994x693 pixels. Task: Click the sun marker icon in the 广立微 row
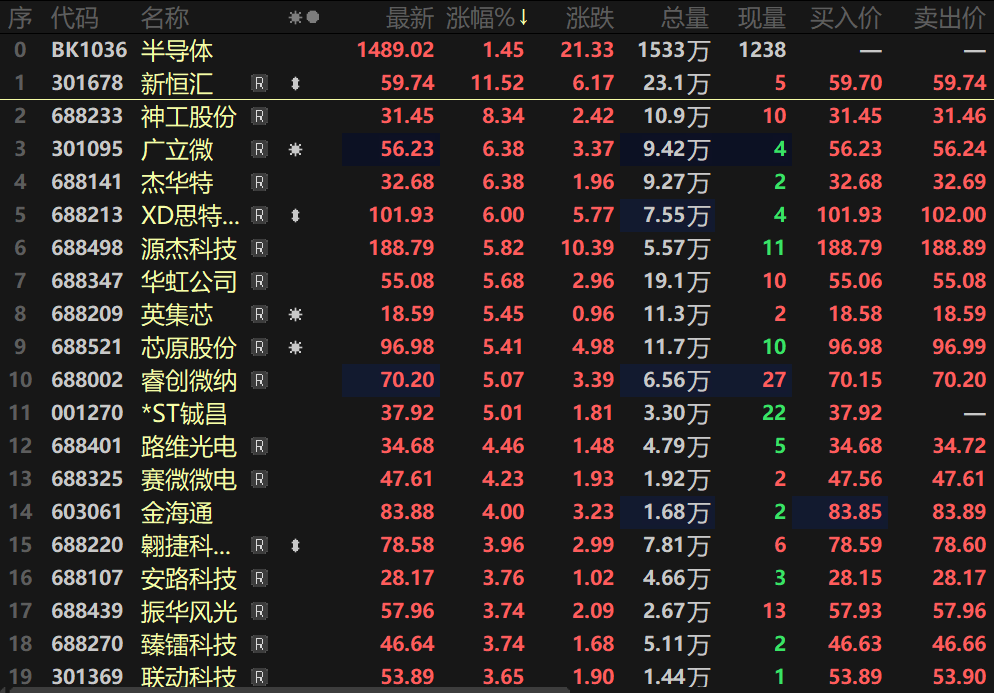click(295, 150)
